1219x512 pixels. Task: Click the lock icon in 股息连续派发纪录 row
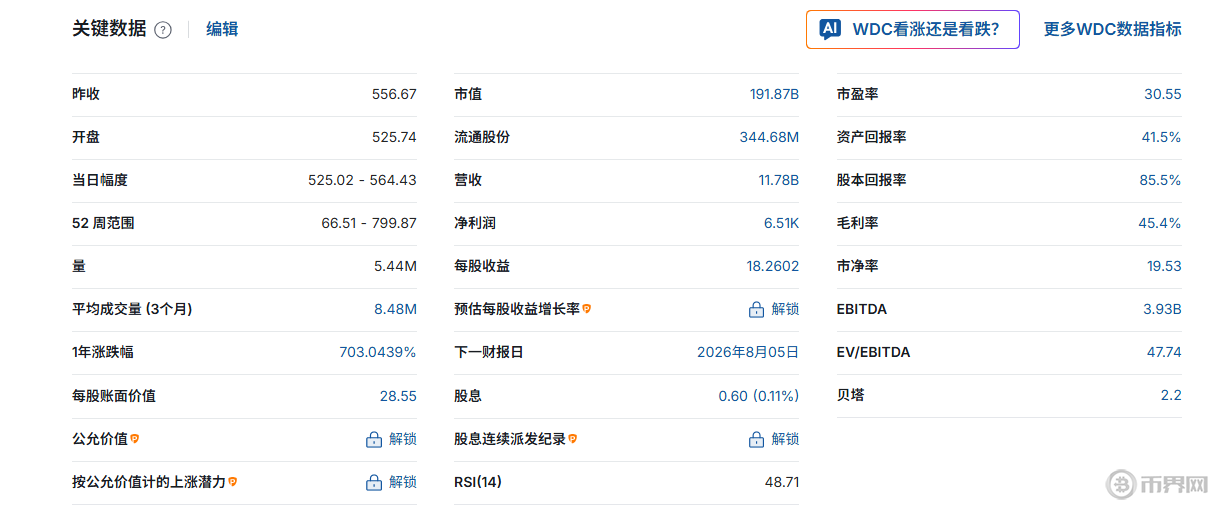pyautogui.click(x=757, y=439)
